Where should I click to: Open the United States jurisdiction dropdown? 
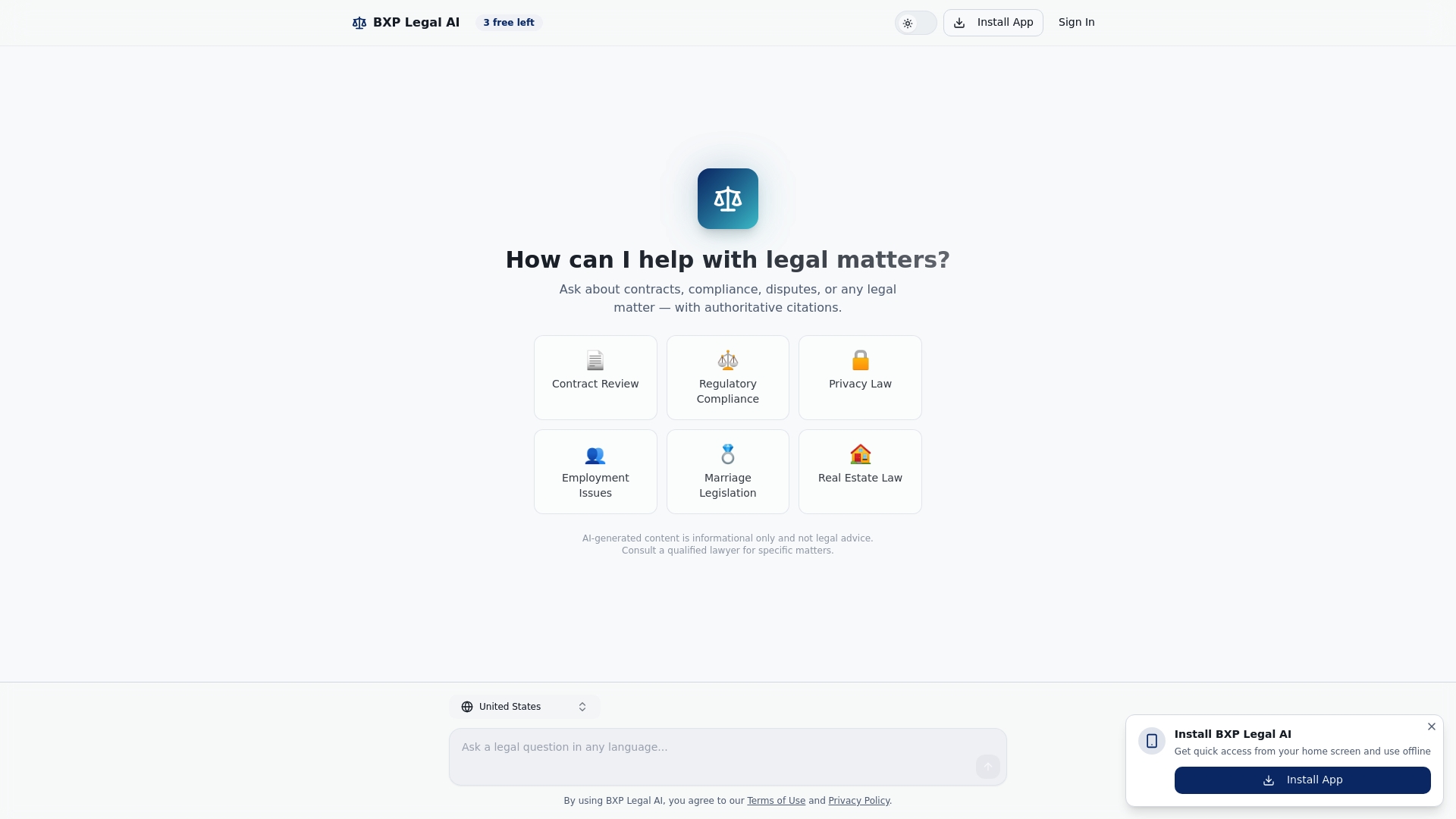524,707
